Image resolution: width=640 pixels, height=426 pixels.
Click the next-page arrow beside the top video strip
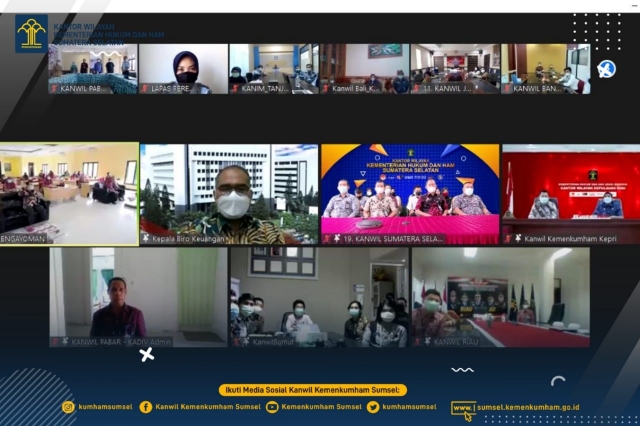click(x=606, y=69)
